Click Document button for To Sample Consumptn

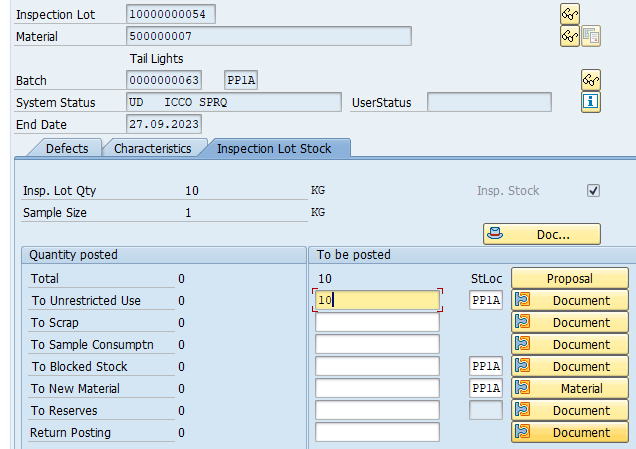tap(569, 344)
